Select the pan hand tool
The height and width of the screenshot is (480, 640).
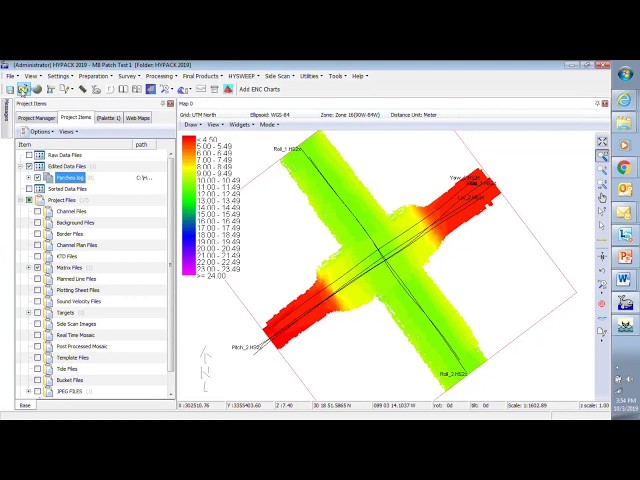602,198
